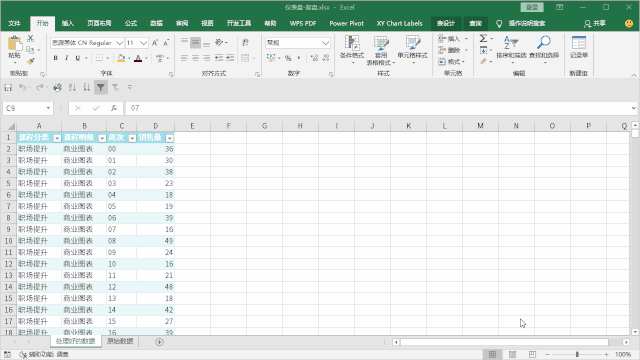Align text left in the ribbon
This screenshot has width=640, height=360.
[x=184, y=58]
